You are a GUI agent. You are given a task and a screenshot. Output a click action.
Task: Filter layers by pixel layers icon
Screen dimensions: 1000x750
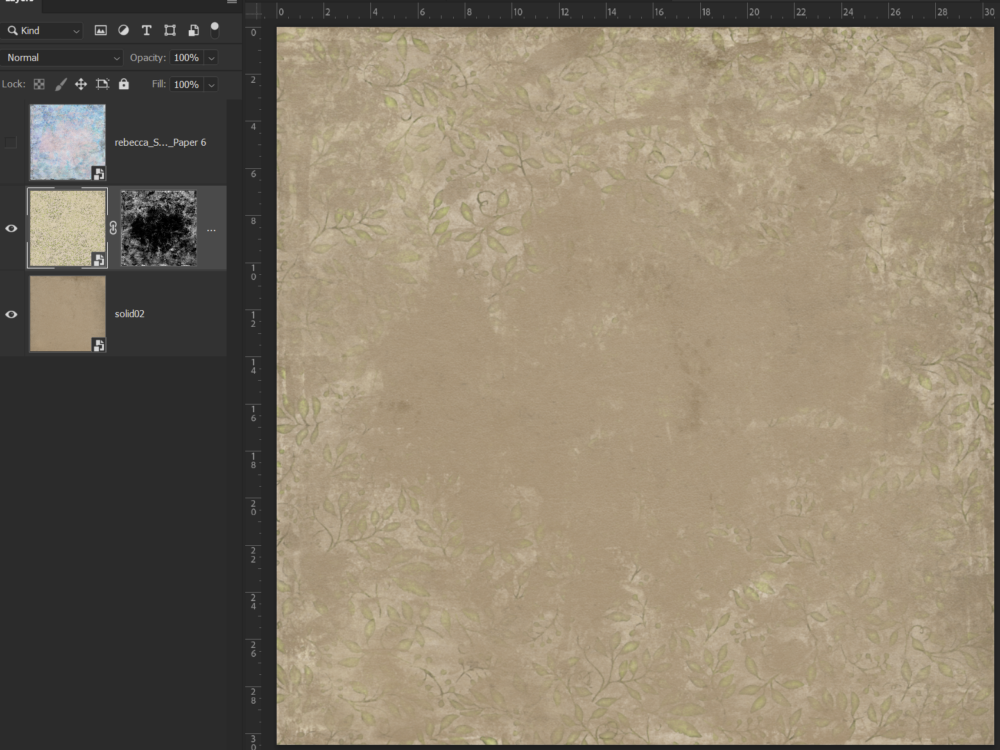click(101, 30)
